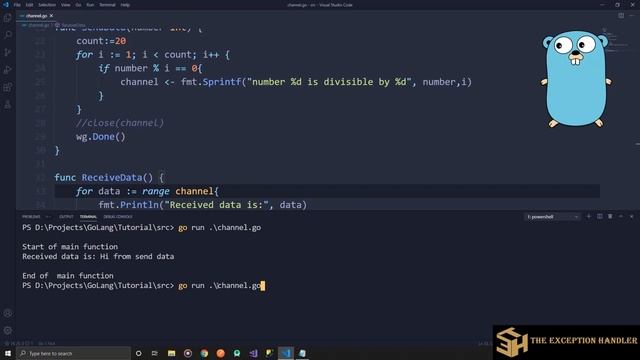
Task: Open the Terminal menu
Action: 107,5
